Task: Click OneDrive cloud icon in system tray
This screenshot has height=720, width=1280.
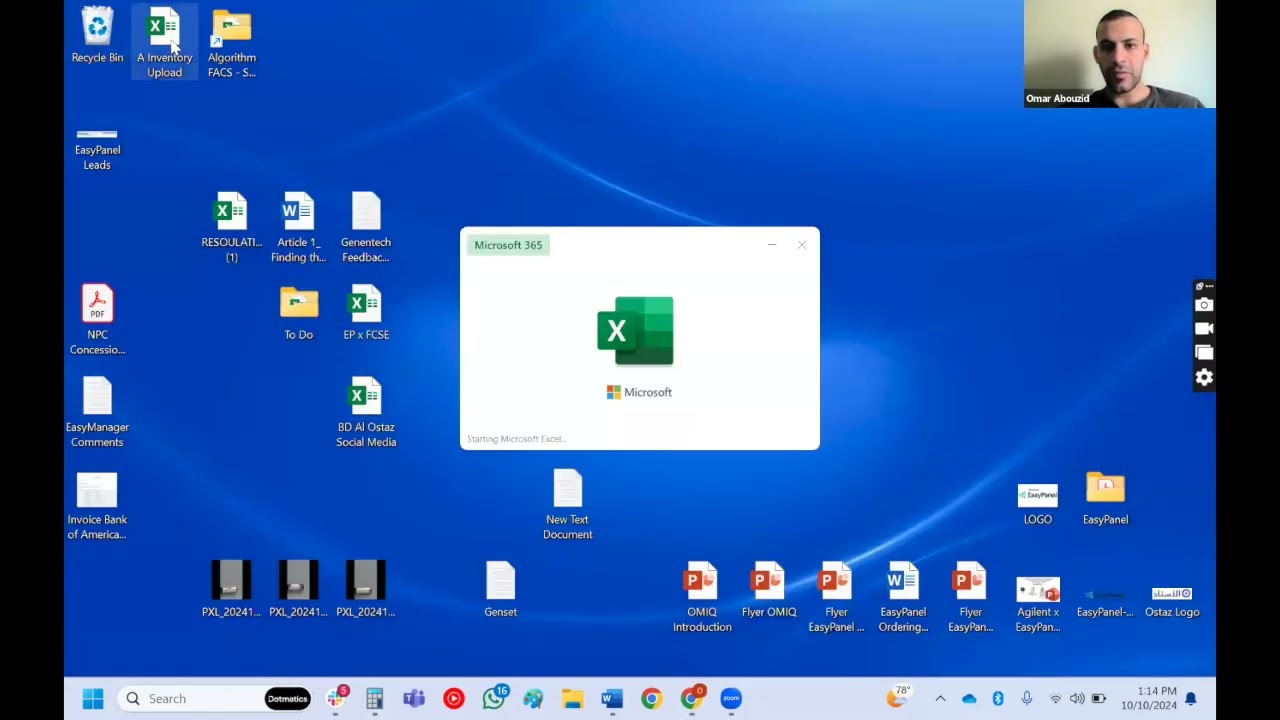Action: (969, 699)
